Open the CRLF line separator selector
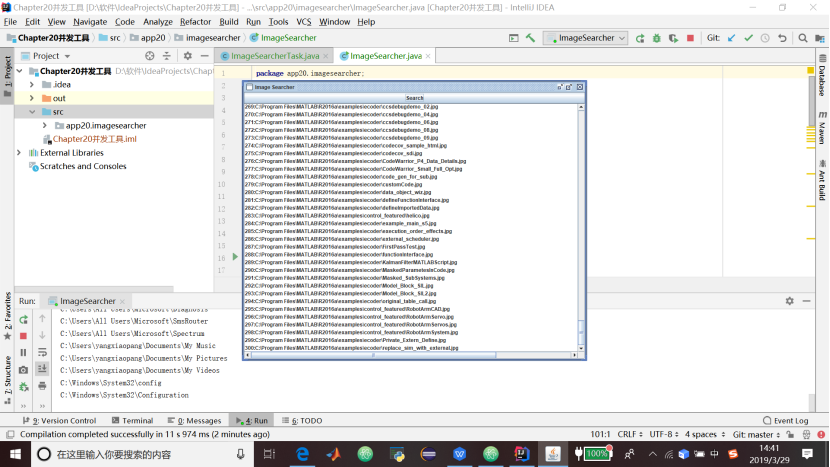 [630, 434]
